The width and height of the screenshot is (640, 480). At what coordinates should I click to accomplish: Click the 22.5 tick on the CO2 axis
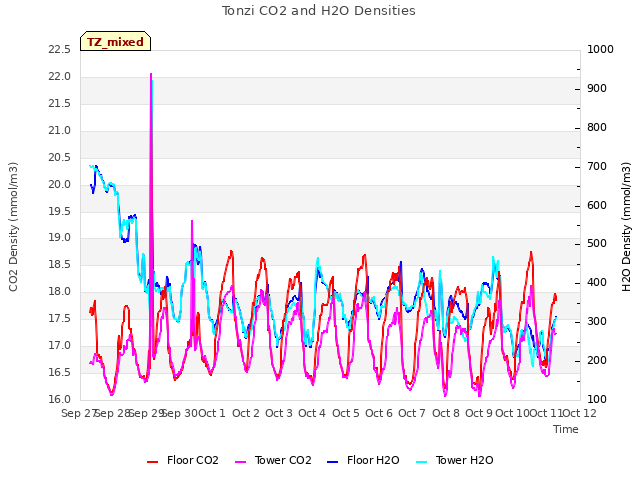60,50
